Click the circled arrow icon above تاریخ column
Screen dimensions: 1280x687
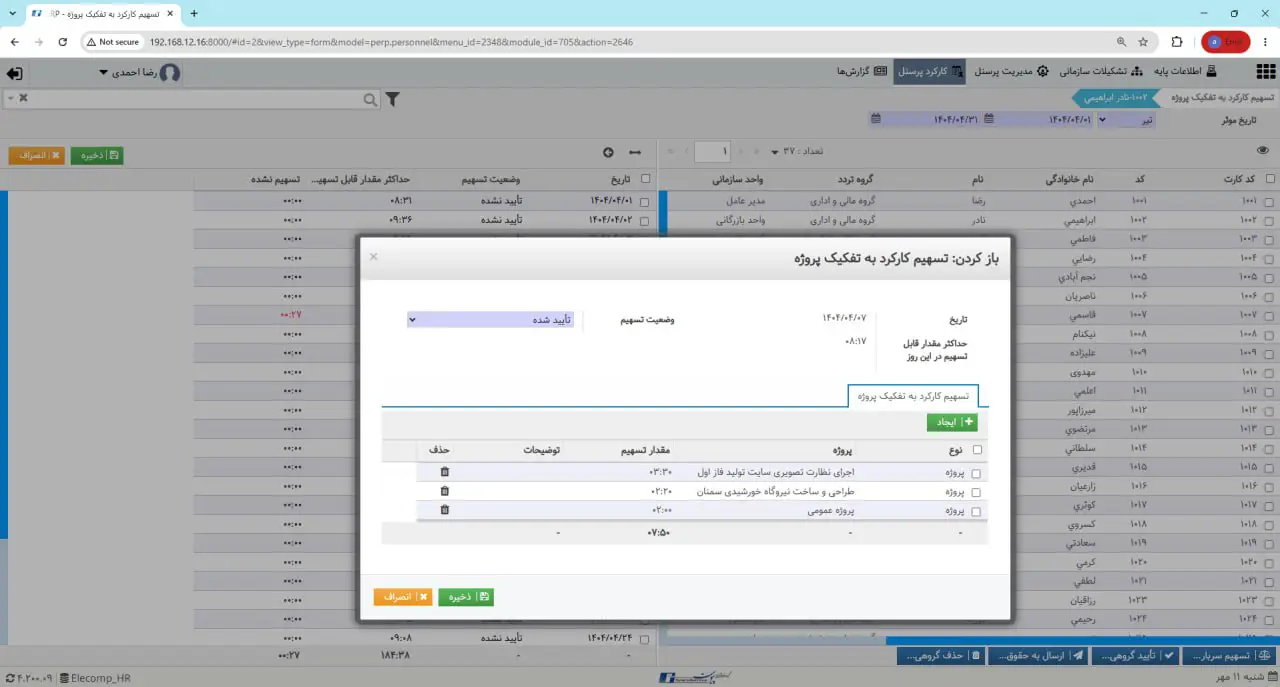coord(608,153)
